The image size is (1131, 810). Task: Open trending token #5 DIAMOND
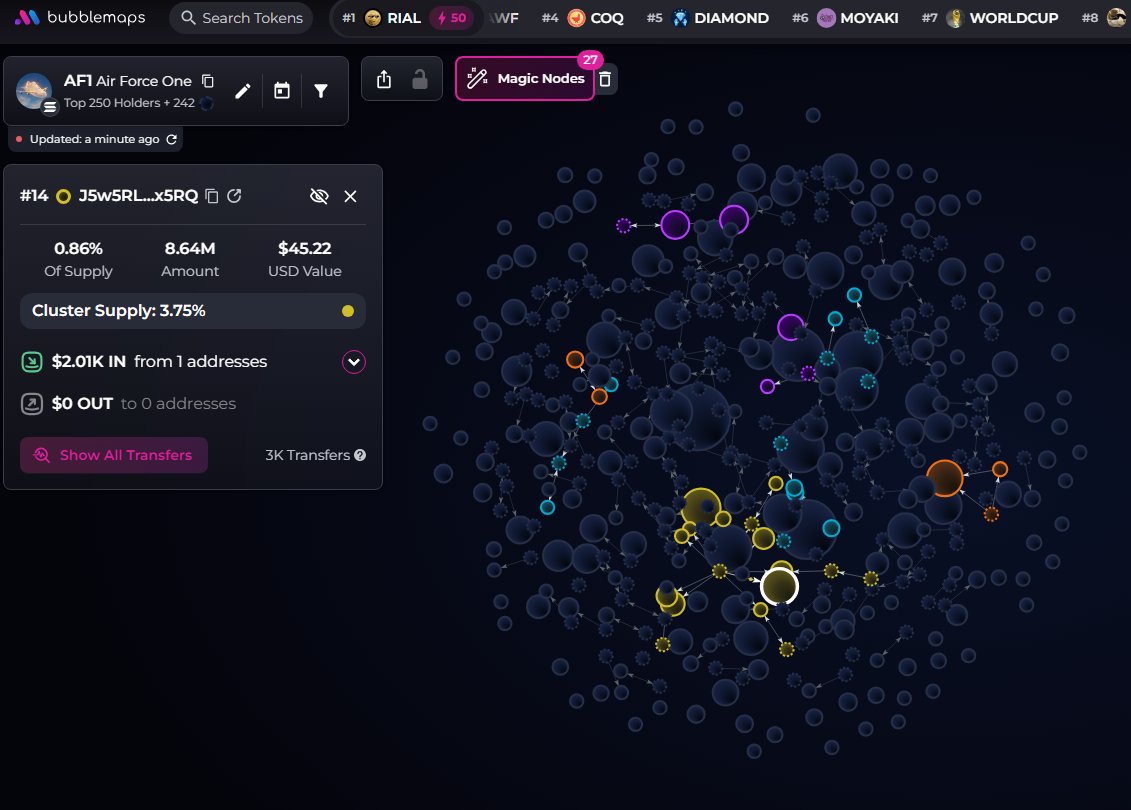tap(708, 18)
